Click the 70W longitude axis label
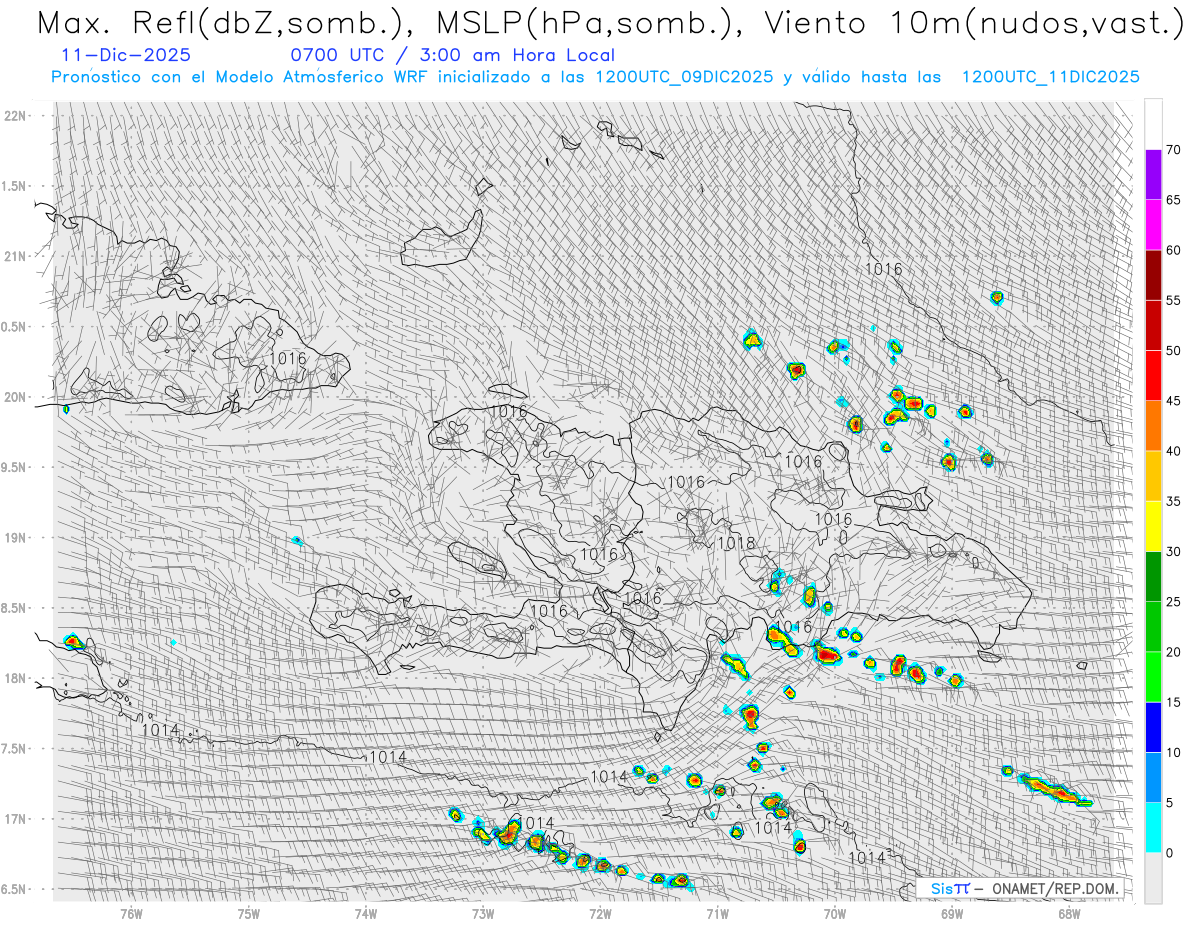1200x927 pixels. (x=834, y=913)
